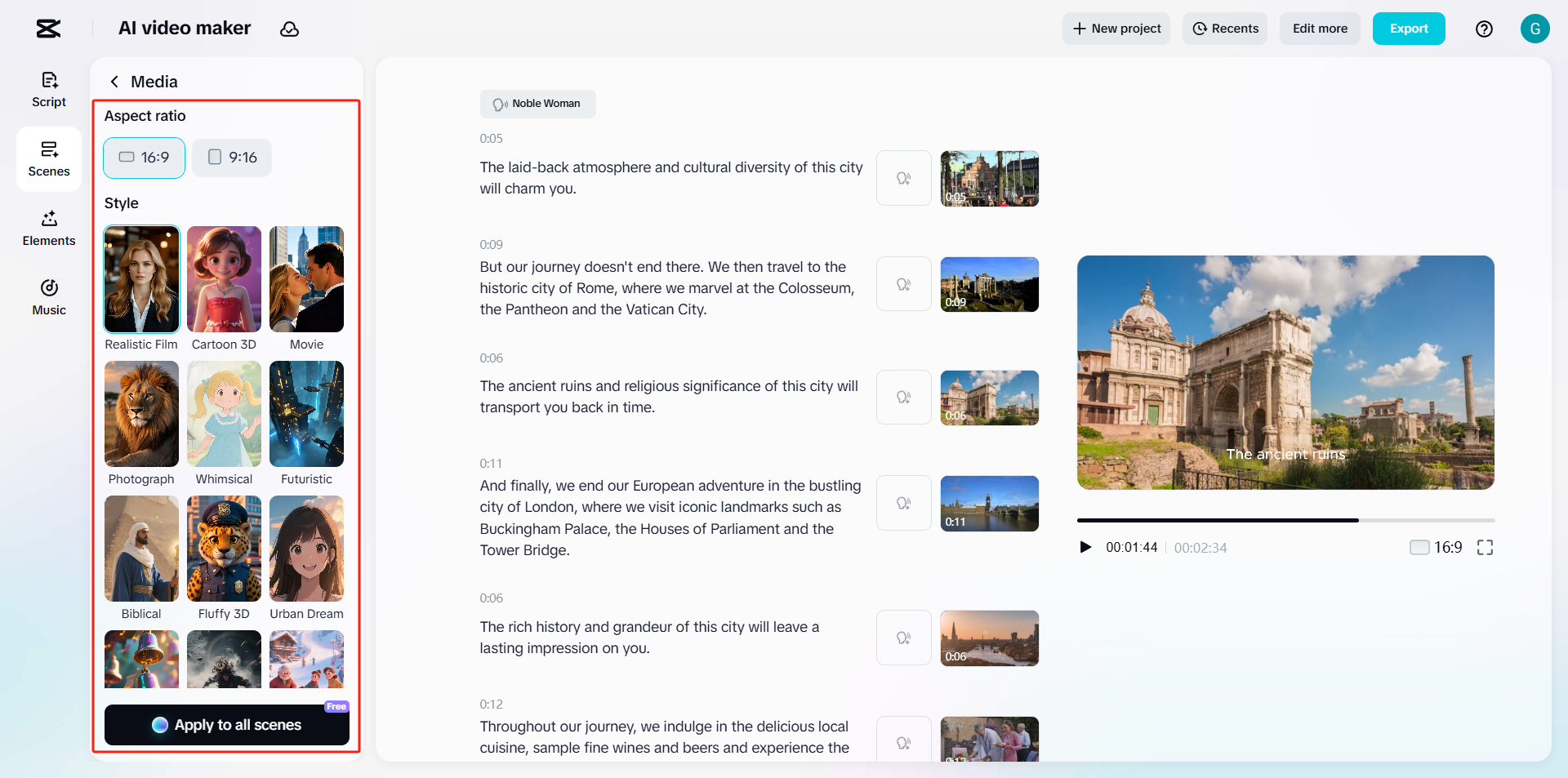
Task: Select the 9:16 aspect ratio option
Action: pos(232,158)
